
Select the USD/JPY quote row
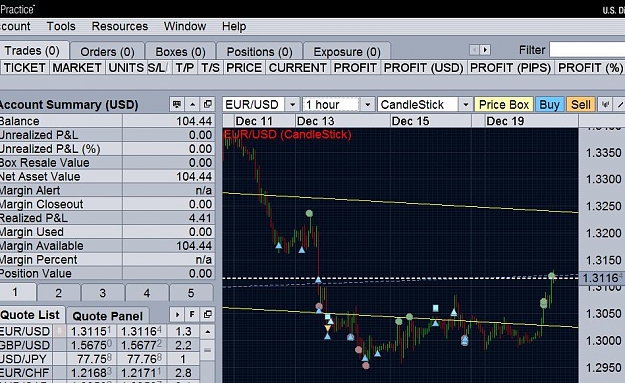(x=100, y=359)
